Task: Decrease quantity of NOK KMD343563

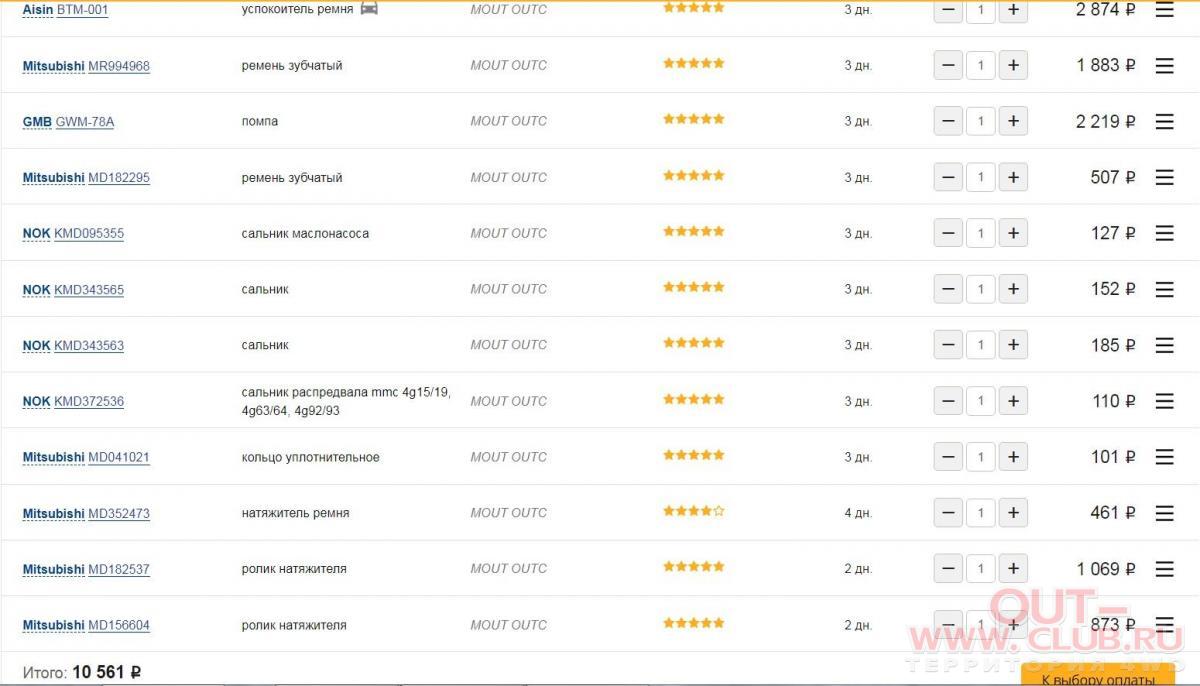Action: 948,345
